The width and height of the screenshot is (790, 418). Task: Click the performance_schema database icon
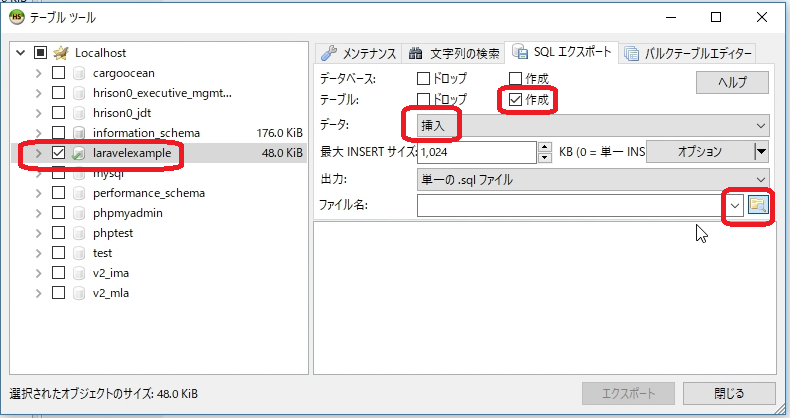(x=79, y=193)
